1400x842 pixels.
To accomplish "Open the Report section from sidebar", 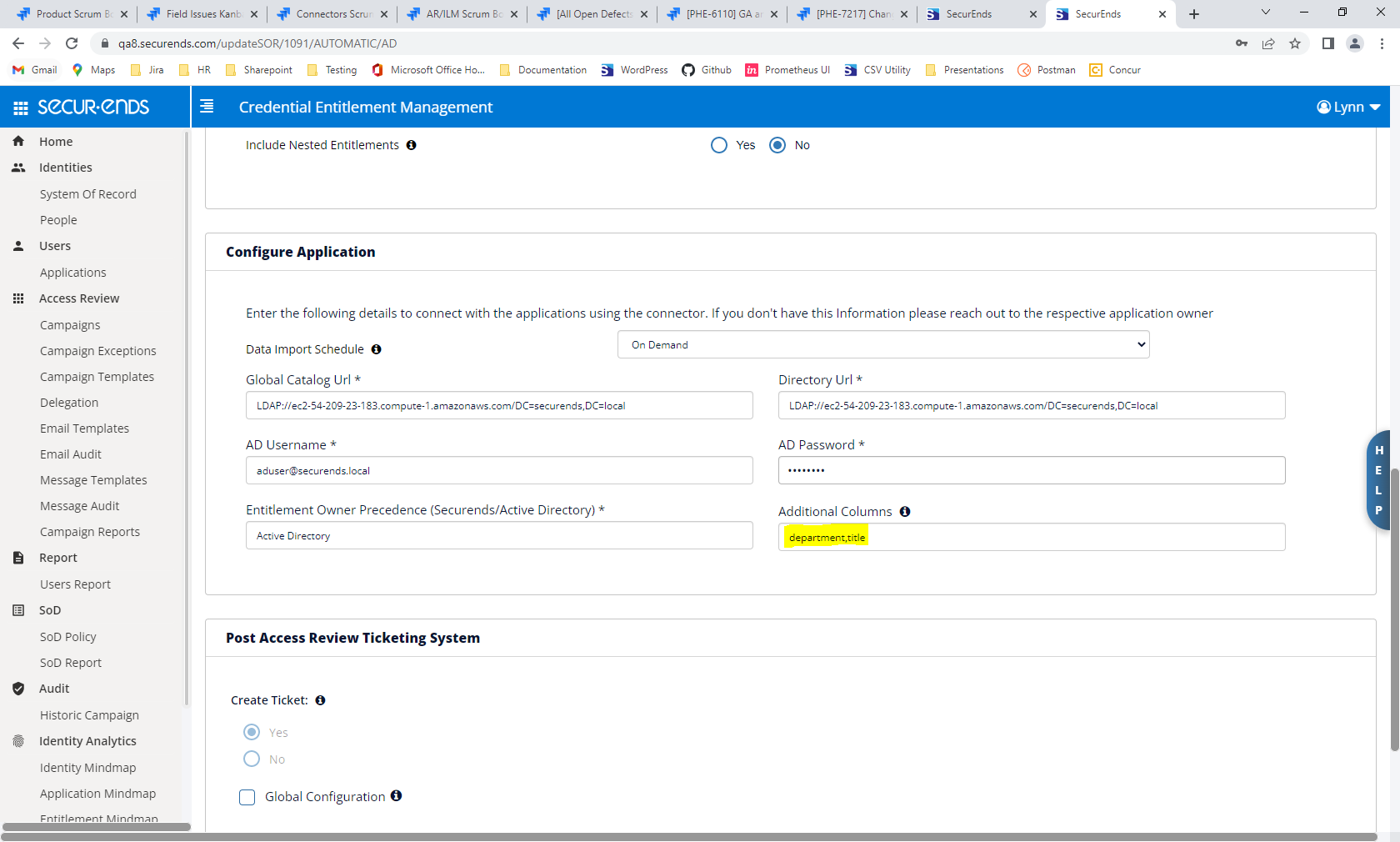I will 17,557.
